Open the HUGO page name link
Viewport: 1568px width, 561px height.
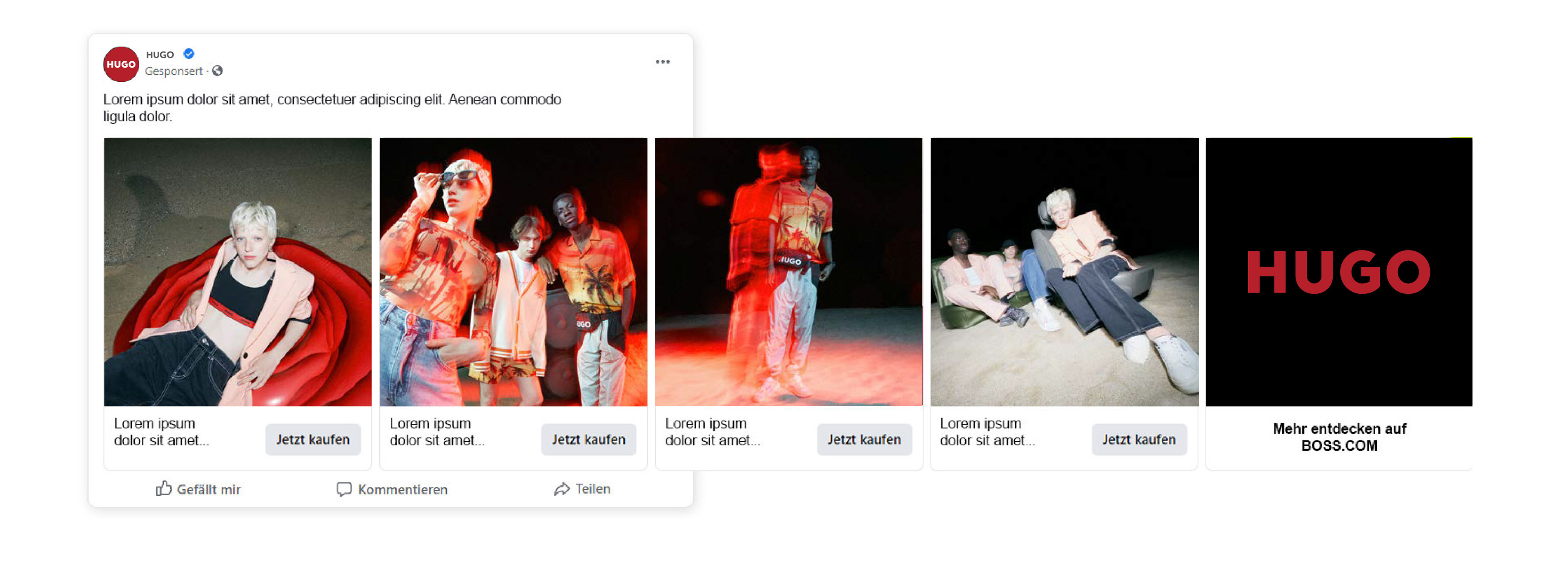[x=160, y=54]
